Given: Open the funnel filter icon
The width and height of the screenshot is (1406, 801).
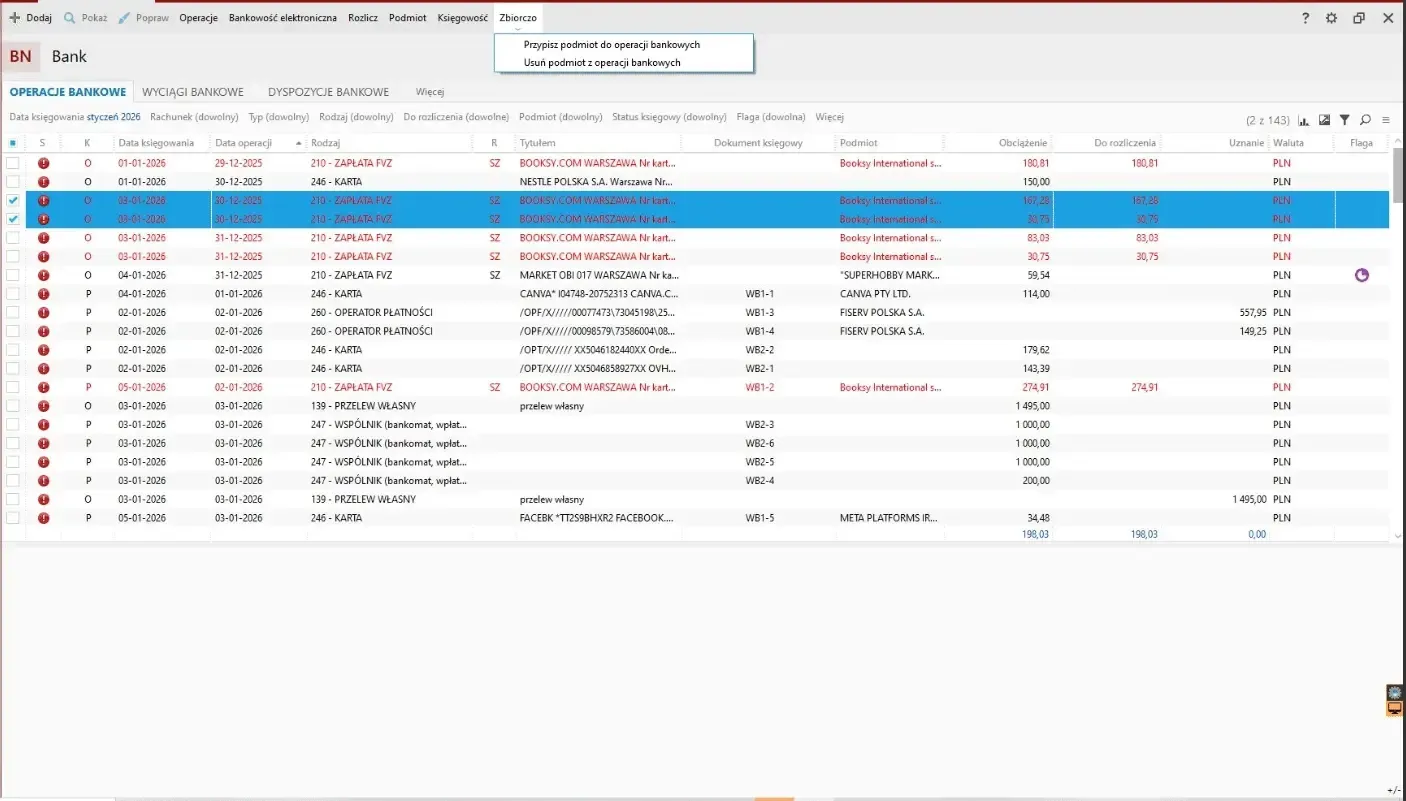Looking at the screenshot, I should [x=1345, y=120].
